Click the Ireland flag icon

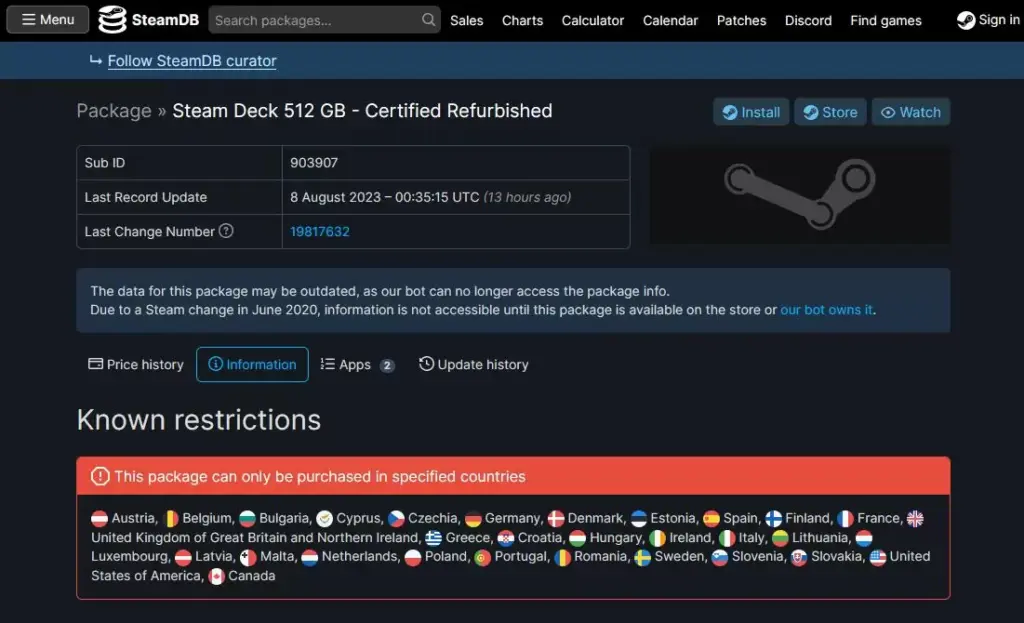click(657, 539)
